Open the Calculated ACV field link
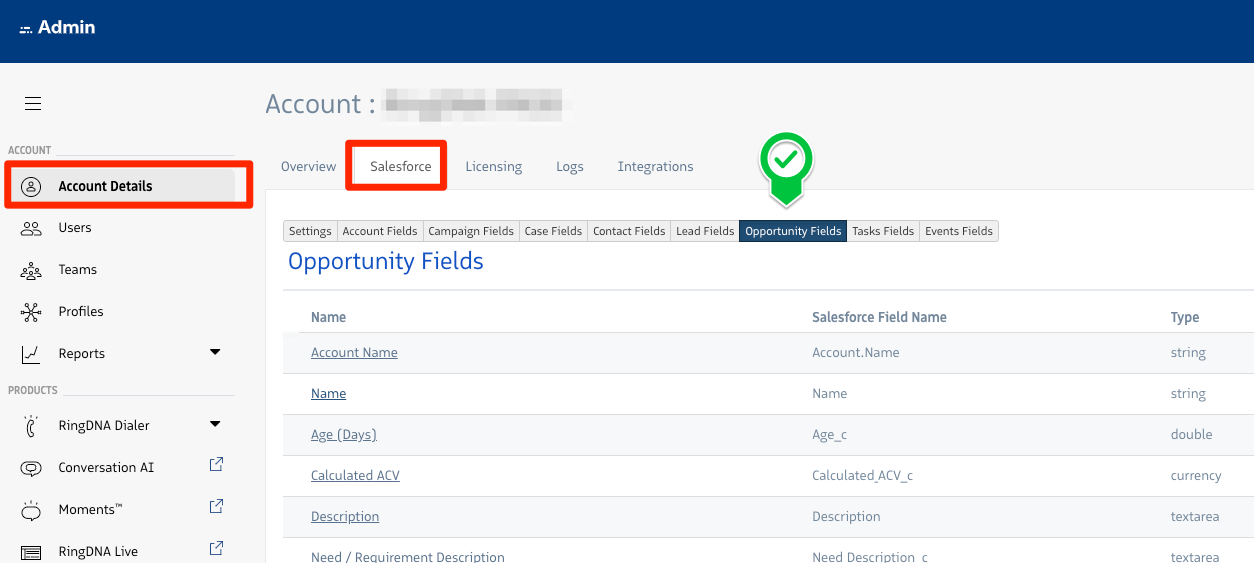This screenshot has width=1254, height=563. [355, 476]
